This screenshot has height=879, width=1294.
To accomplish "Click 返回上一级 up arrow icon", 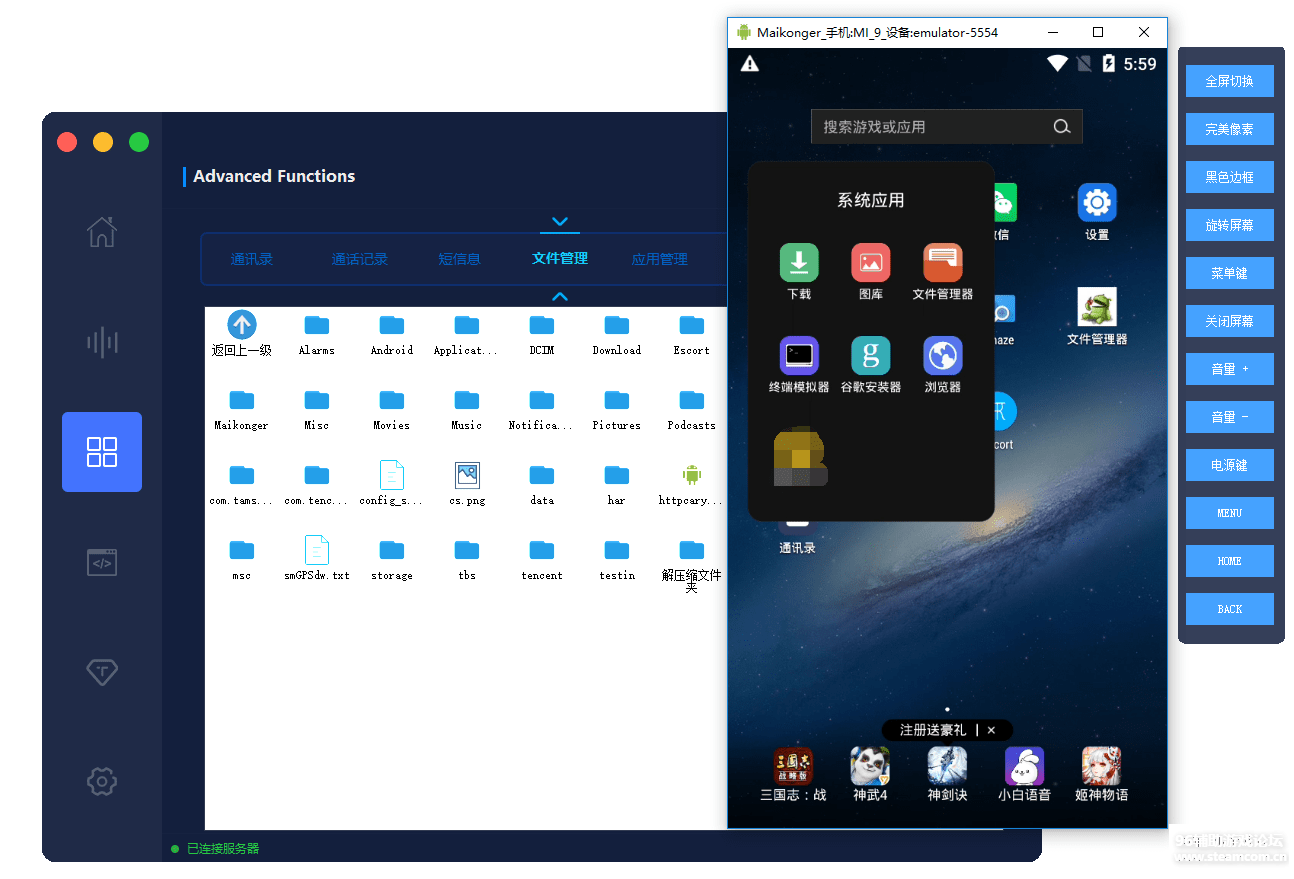I will point(242,325).
